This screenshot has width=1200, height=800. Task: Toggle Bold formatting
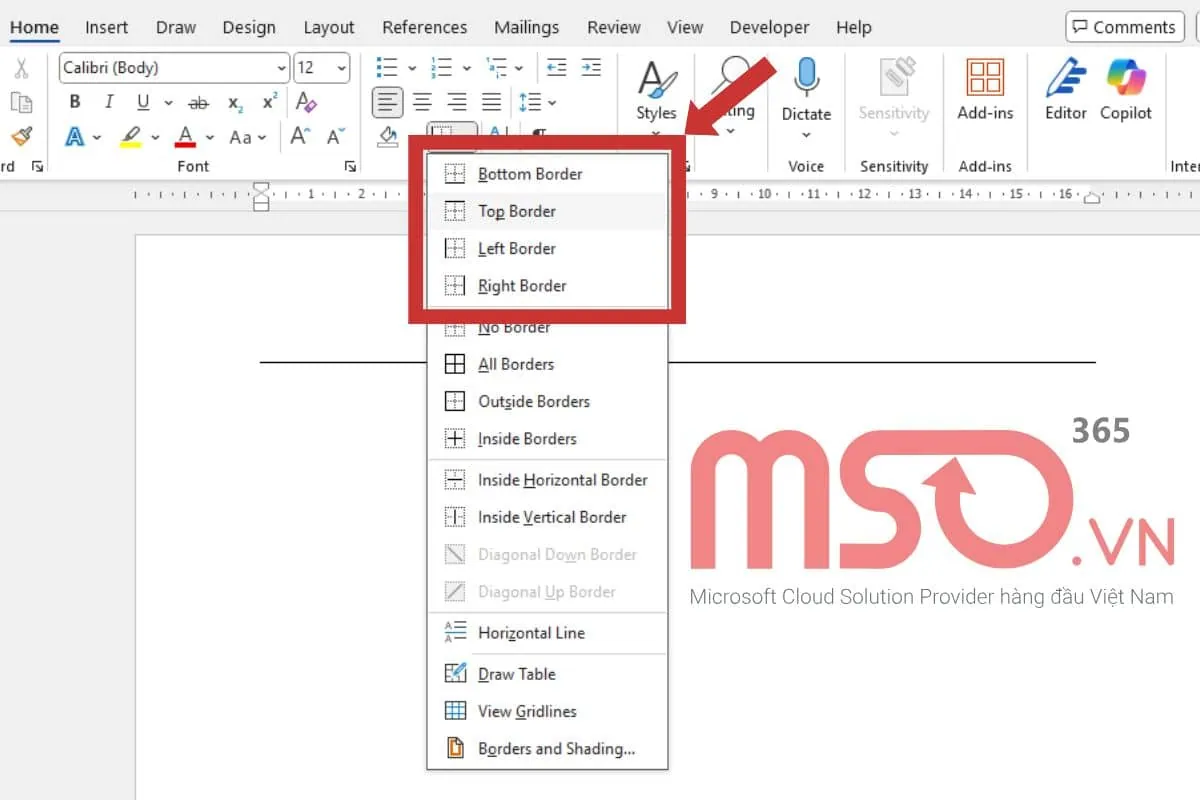(75, 102)
